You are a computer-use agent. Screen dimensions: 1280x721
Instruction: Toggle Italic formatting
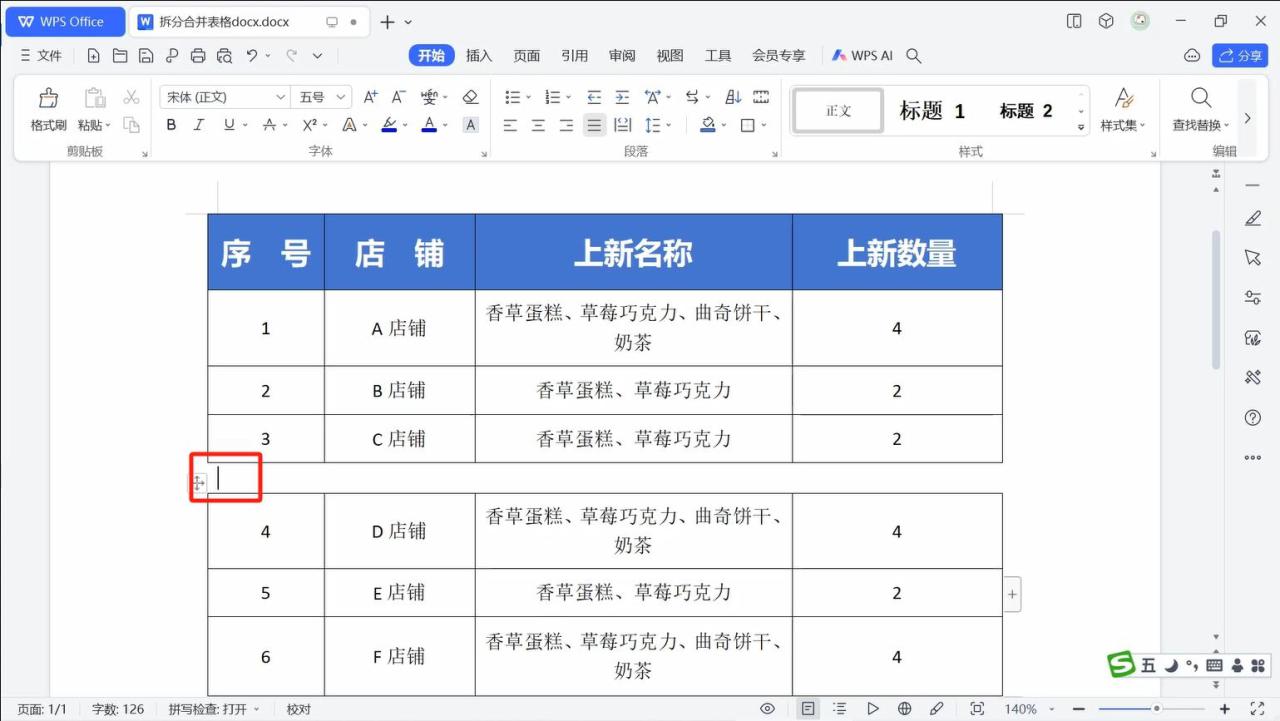pyautogui.click(x=199, y=125)
